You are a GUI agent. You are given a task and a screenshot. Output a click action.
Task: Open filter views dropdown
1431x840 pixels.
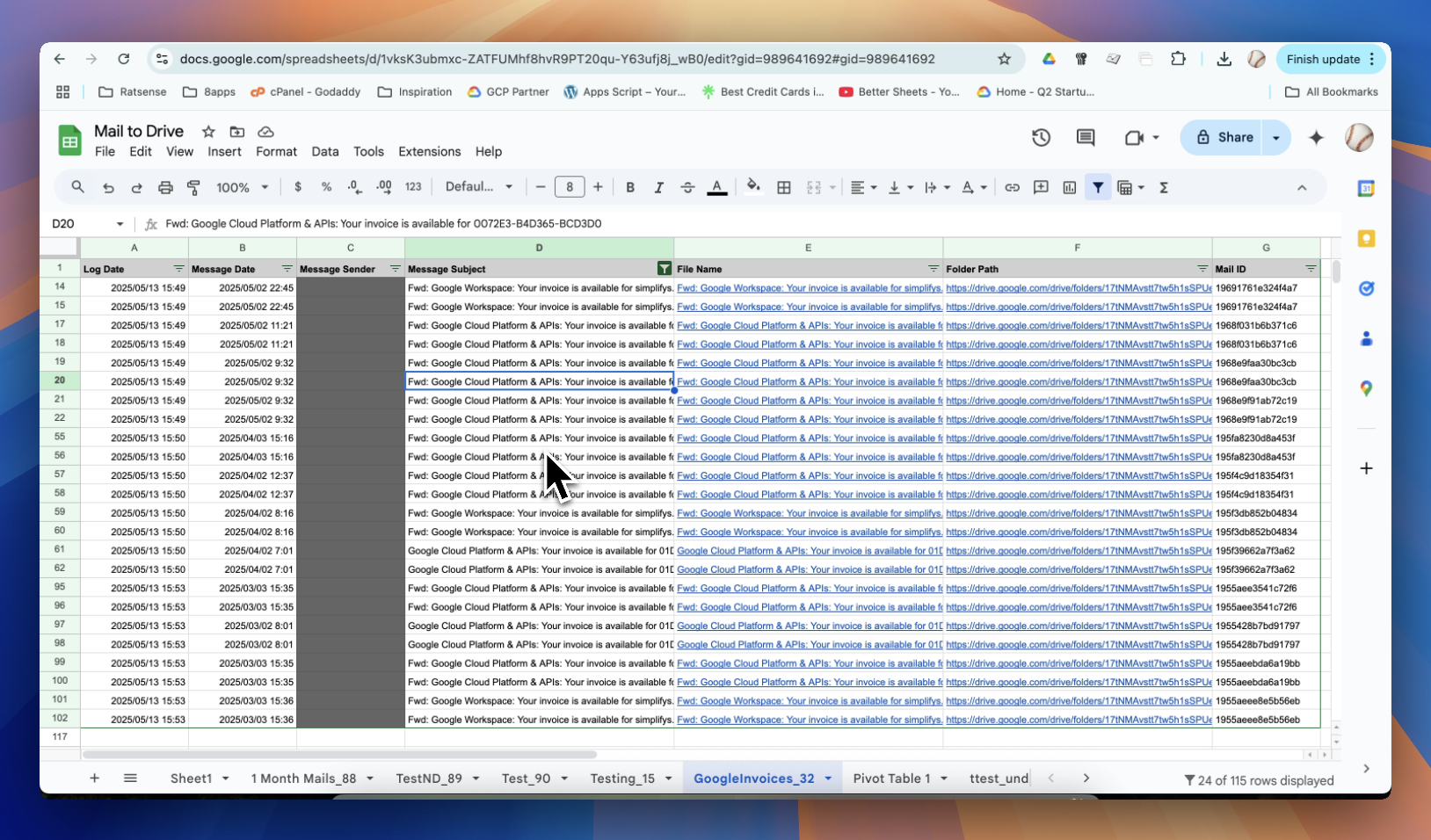point(1130,187)
